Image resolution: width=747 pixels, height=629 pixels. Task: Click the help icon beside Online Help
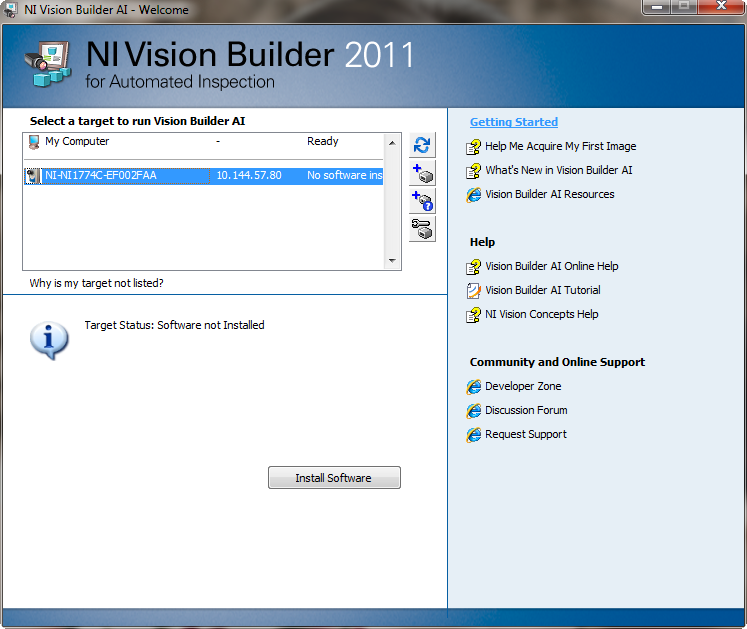click(x=474, y=266)
